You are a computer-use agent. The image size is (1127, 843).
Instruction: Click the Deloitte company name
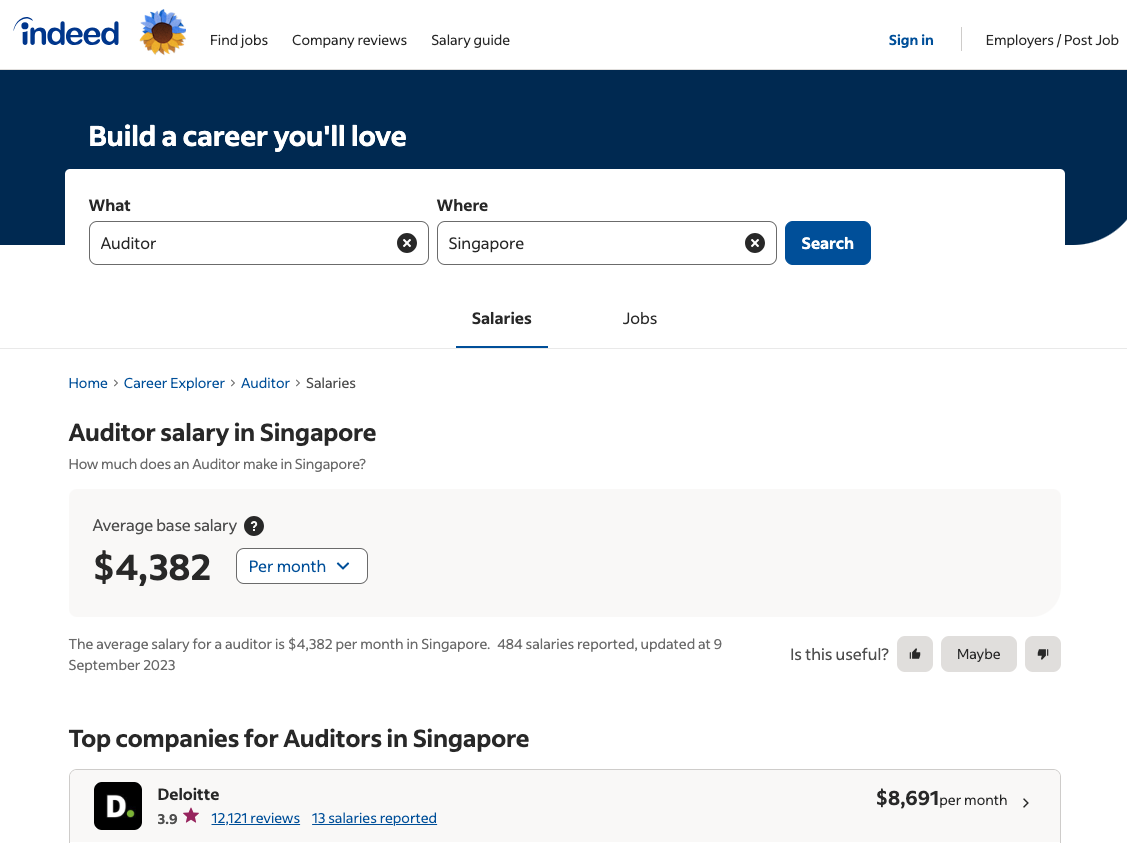[188, 794]
